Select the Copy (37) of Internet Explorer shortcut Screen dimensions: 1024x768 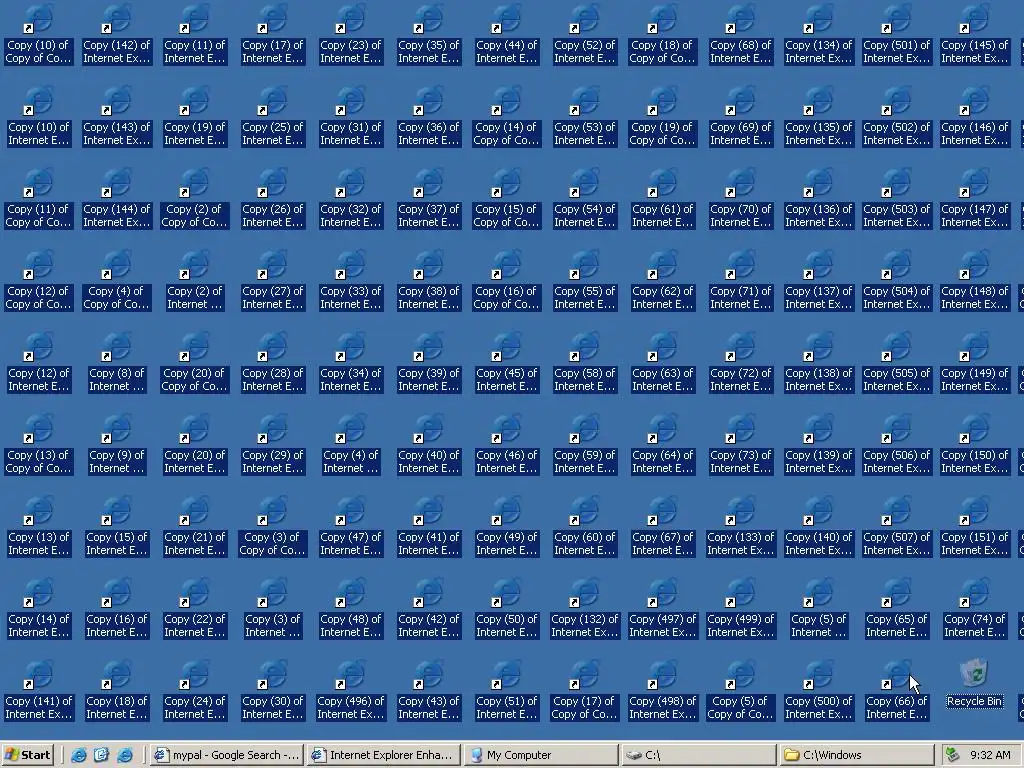tap(428, 198)
